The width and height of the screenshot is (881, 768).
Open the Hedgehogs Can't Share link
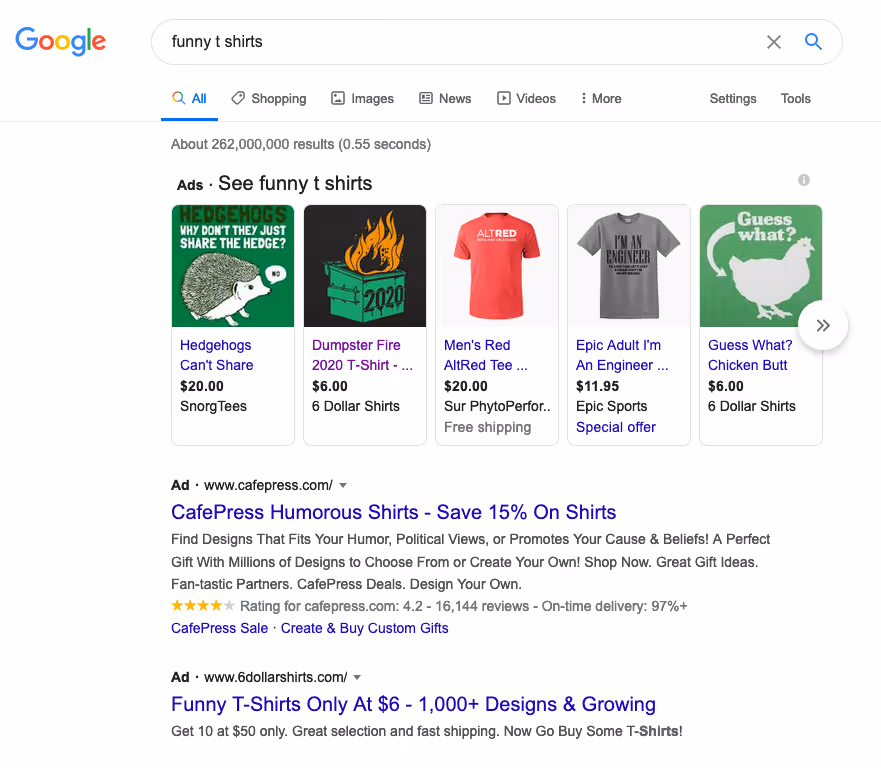216,355
